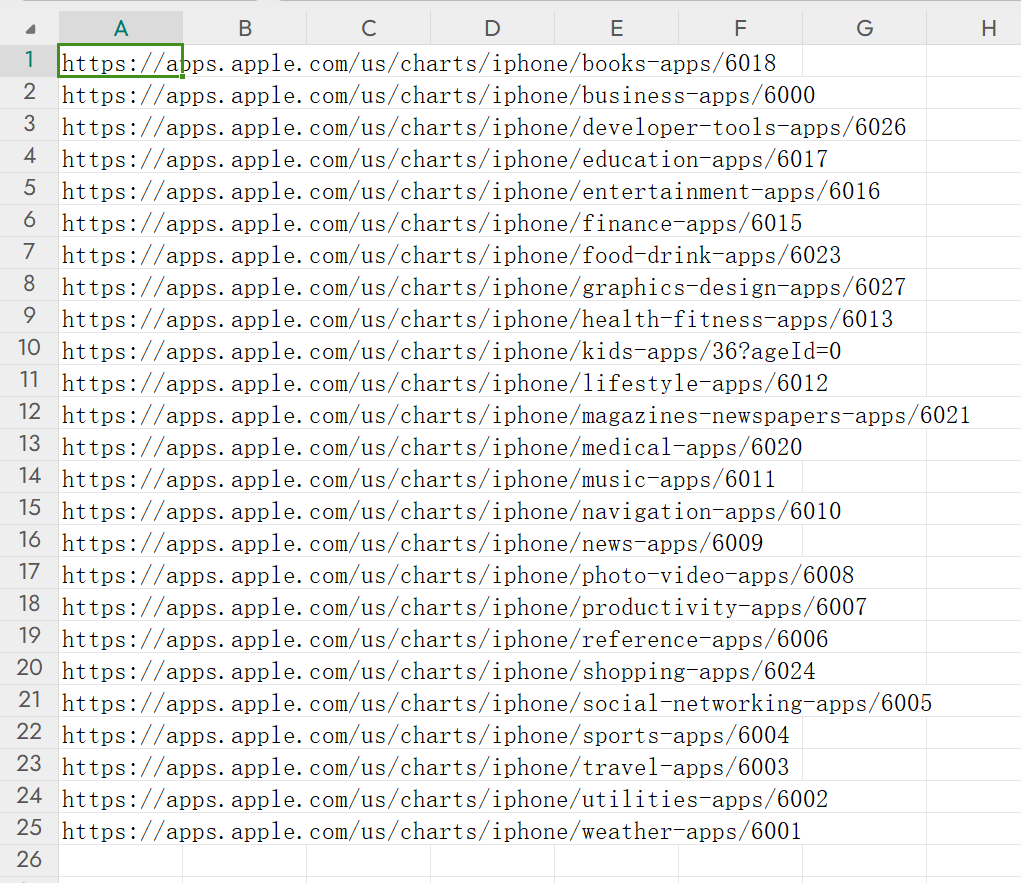Select column C header
Viewport: 1021px width, 883px height.
(x=369, y=28)
